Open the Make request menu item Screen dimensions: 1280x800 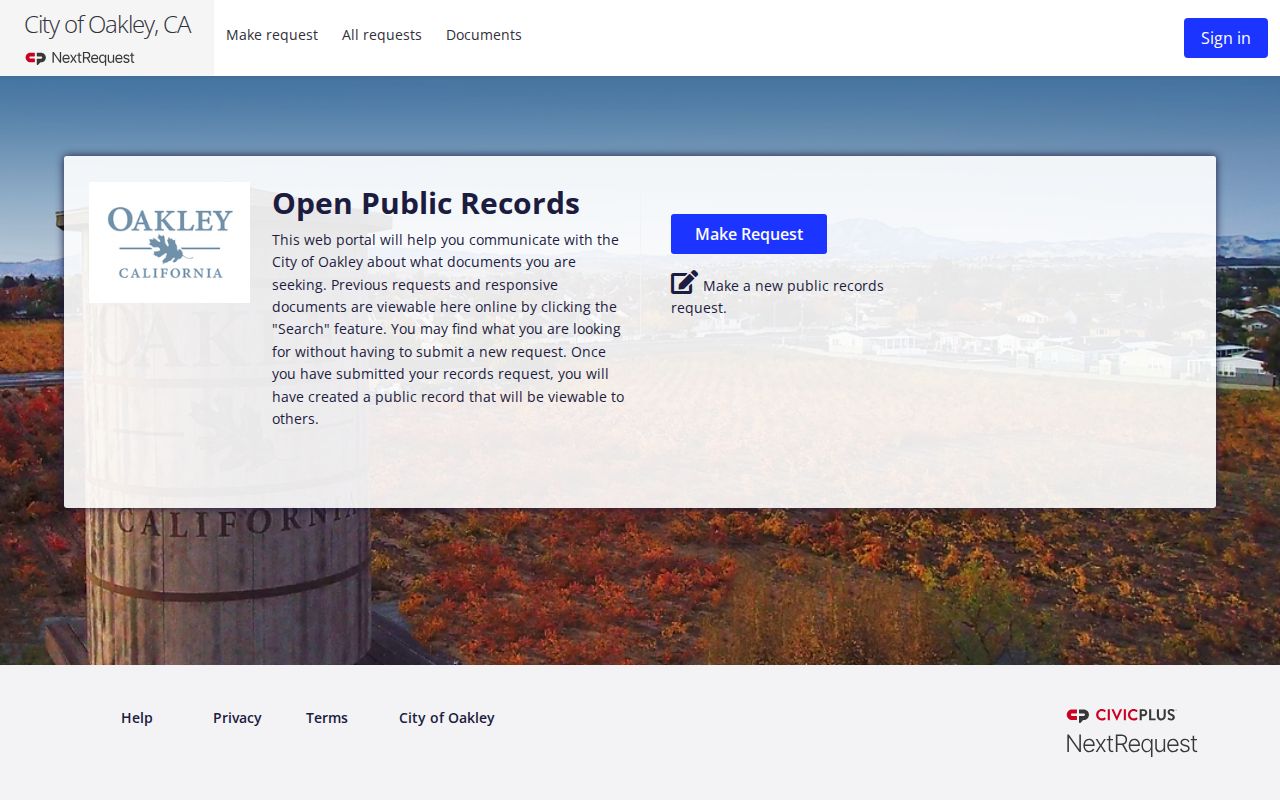click(x=272, y=35)
